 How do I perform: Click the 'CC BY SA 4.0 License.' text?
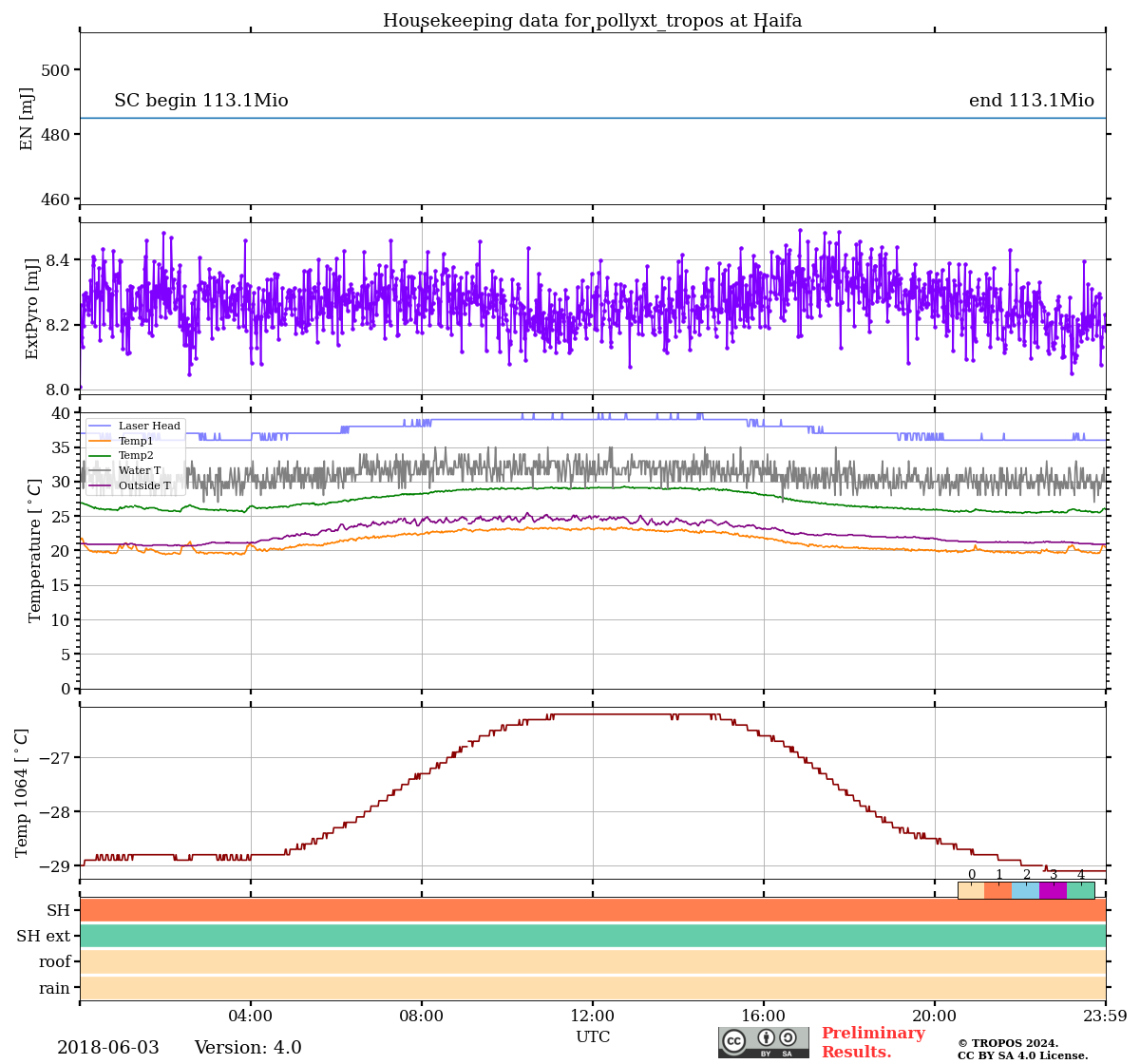coord(1023,1055)
